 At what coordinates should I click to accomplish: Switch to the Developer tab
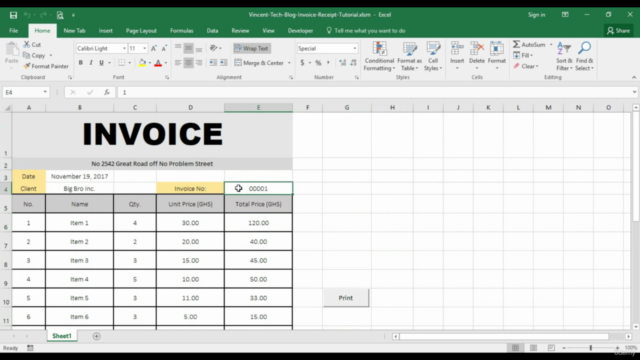[300, 31]
